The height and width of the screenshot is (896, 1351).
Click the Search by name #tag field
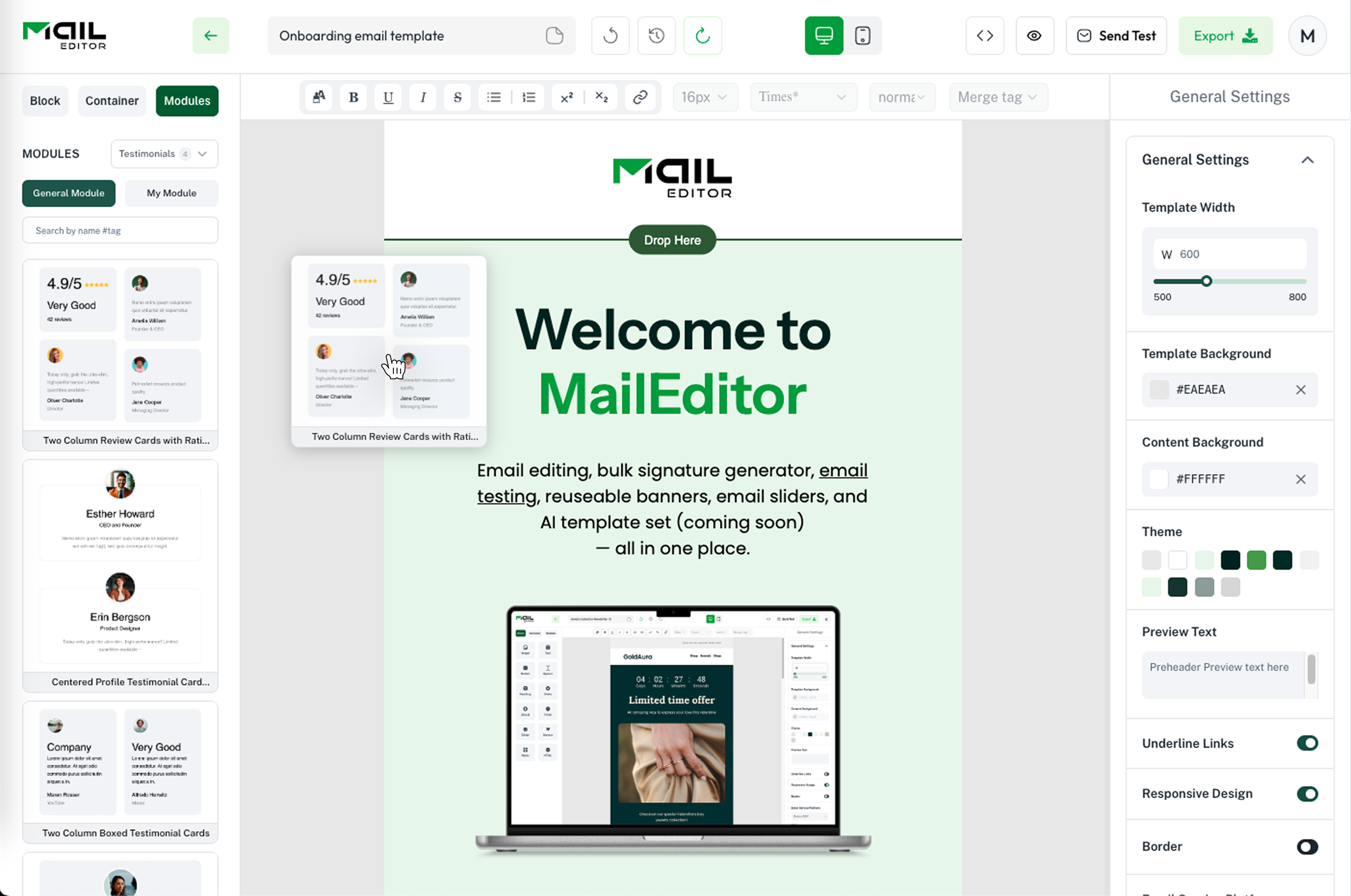(120, 230)
